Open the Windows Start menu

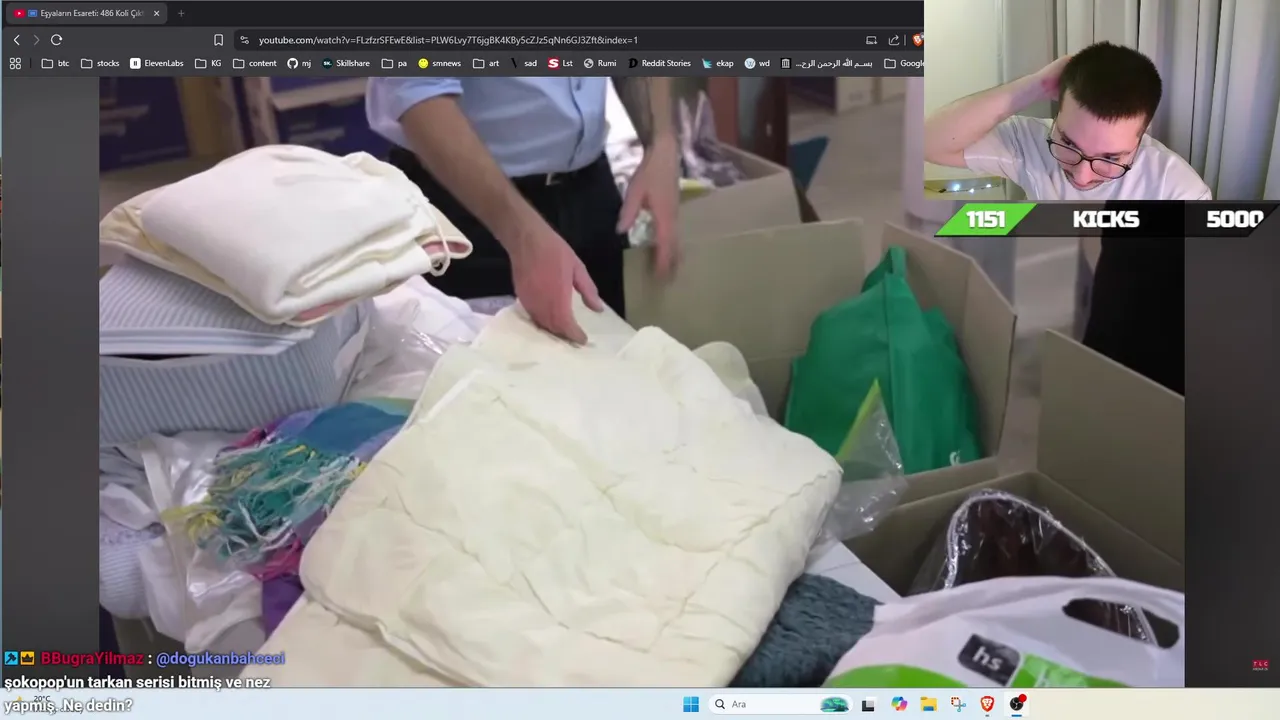coord(691,704)
